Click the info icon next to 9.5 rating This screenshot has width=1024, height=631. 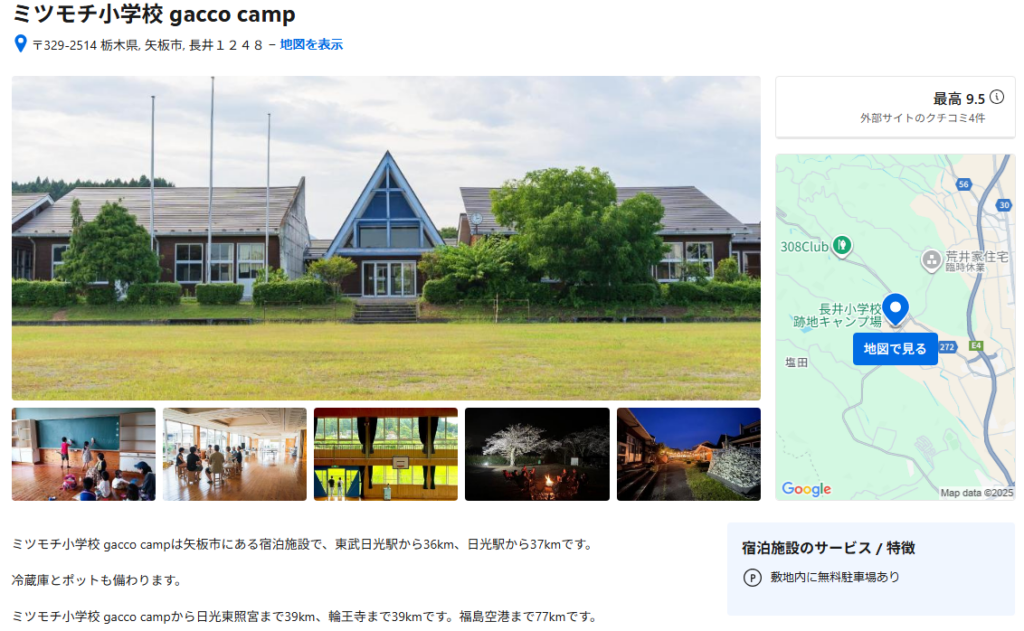point(997,97)
